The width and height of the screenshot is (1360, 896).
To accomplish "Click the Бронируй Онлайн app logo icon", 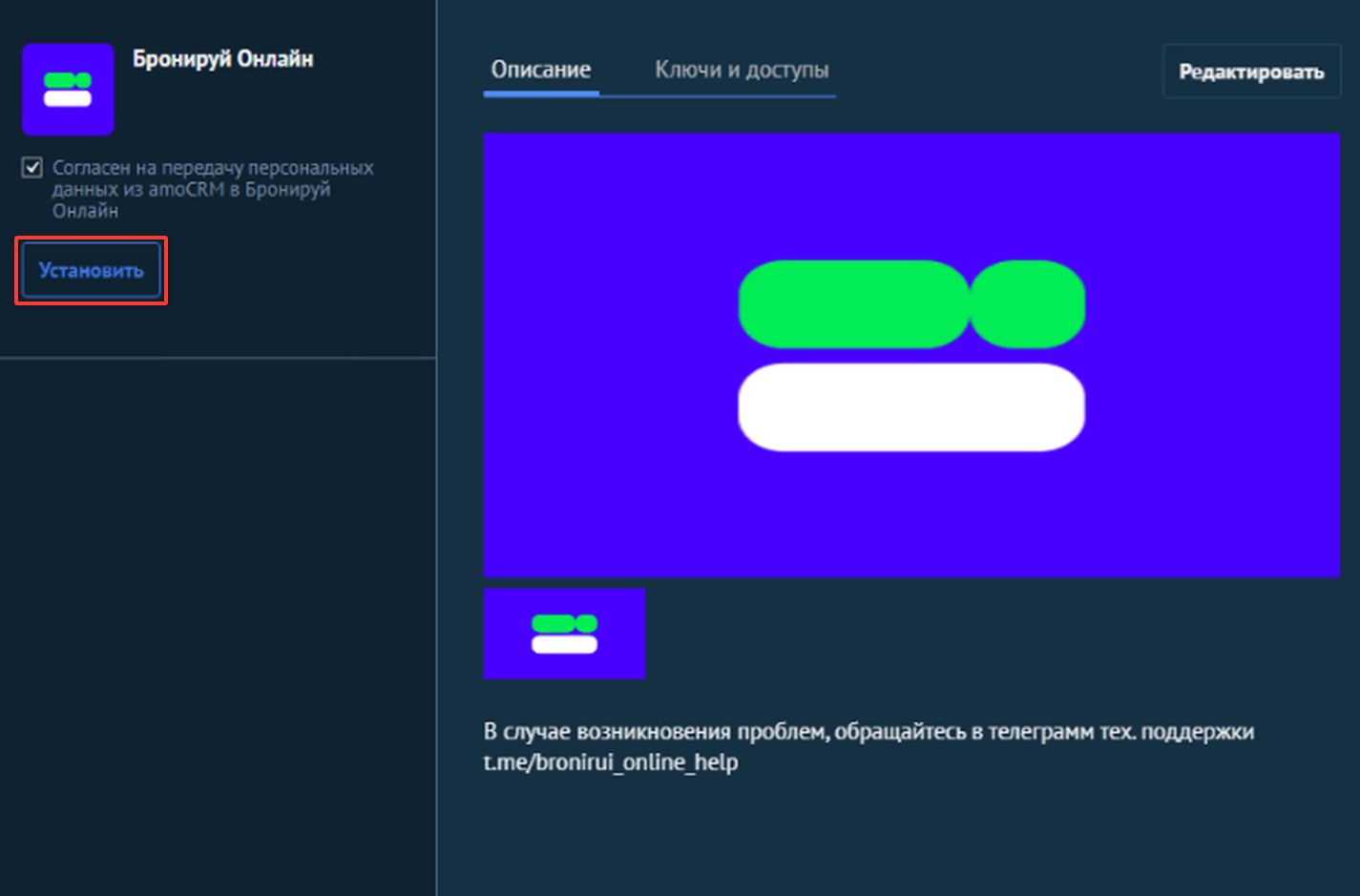I will pyautogui.click(x=68, y=90).
